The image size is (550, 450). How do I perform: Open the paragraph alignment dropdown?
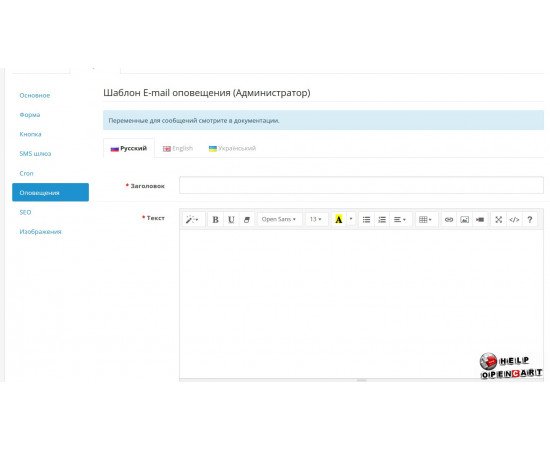tap(400, 220)
